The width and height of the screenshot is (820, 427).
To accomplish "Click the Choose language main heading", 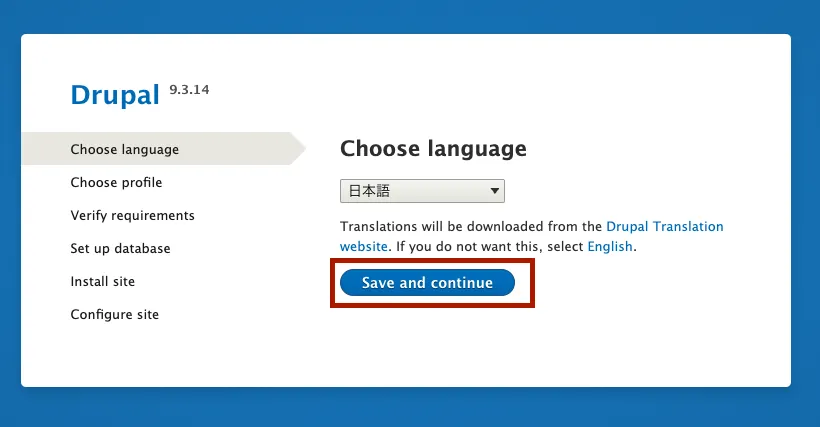I will click(433, 149).
